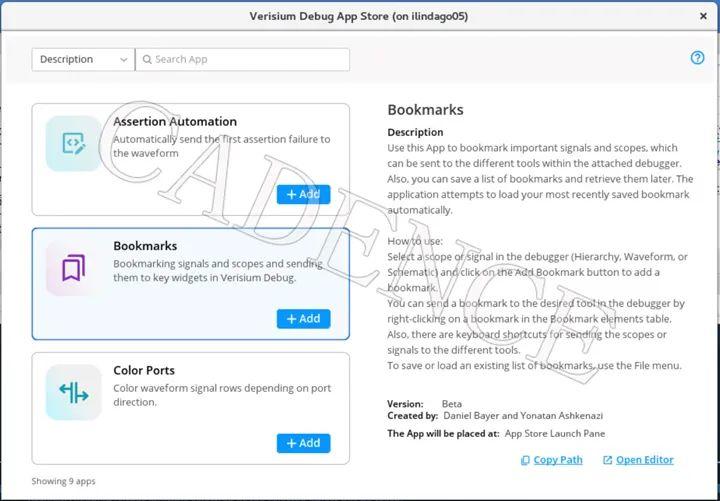The height and width of the screenshot is (501, 720).
Task: Add the Color Ports app
Action: pyautogui.click(x=303, y=443)
